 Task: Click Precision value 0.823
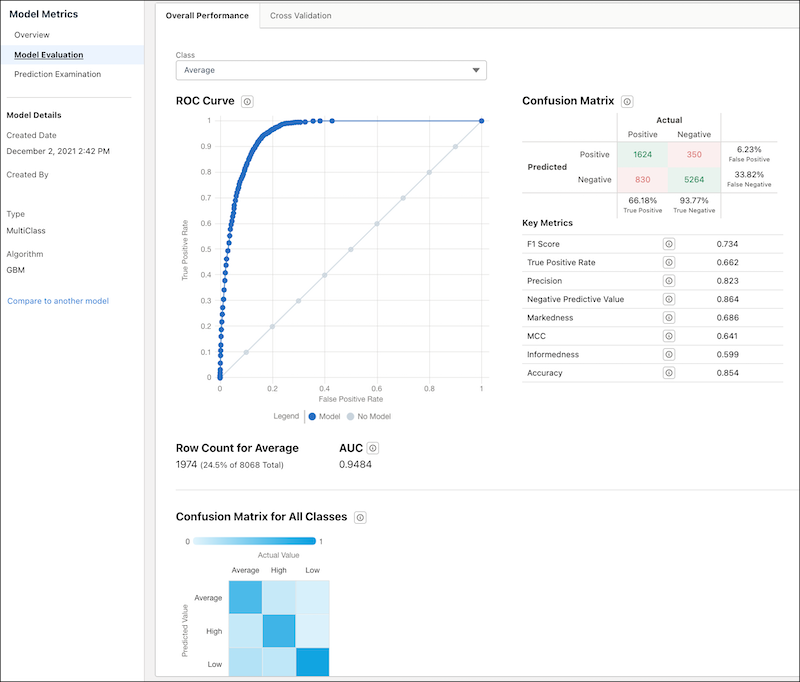point(727,281)
